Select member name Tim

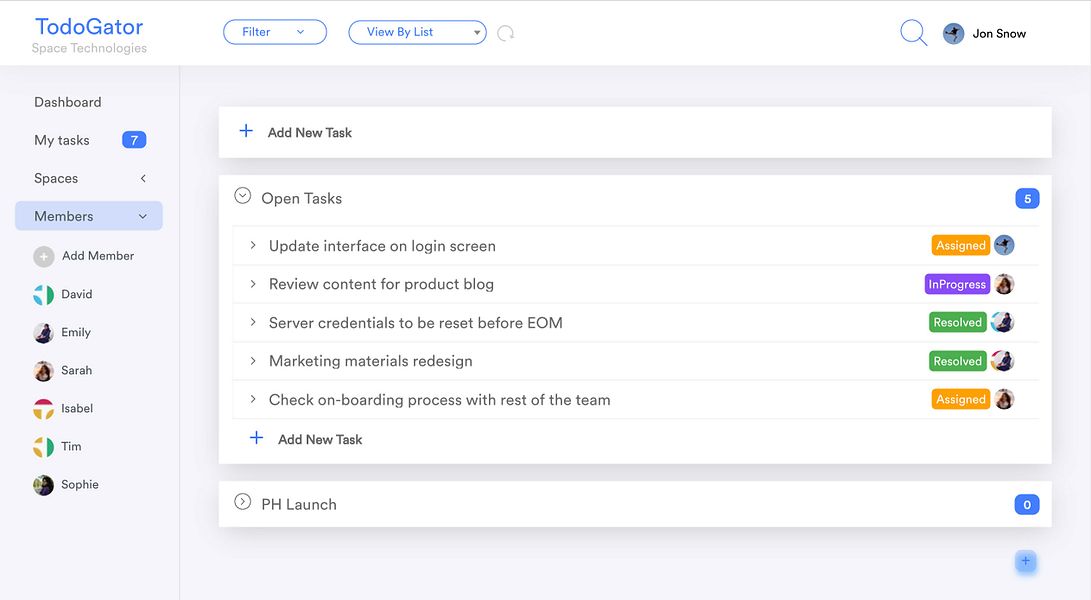tap(71, 446)
